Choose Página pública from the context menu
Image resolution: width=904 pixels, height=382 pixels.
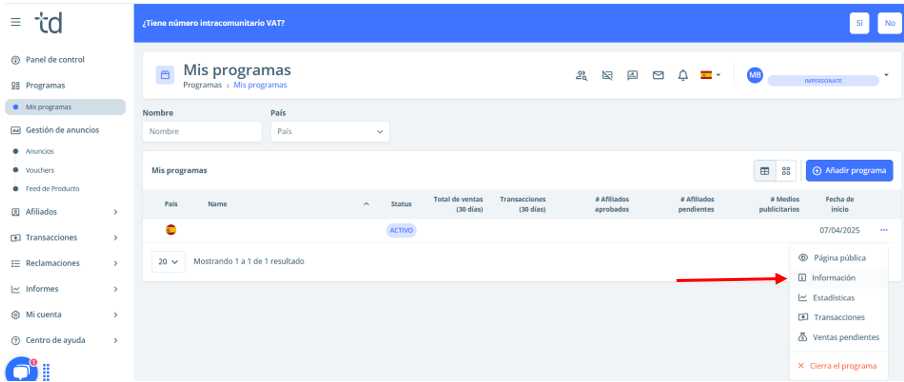(x=839, y=258)
